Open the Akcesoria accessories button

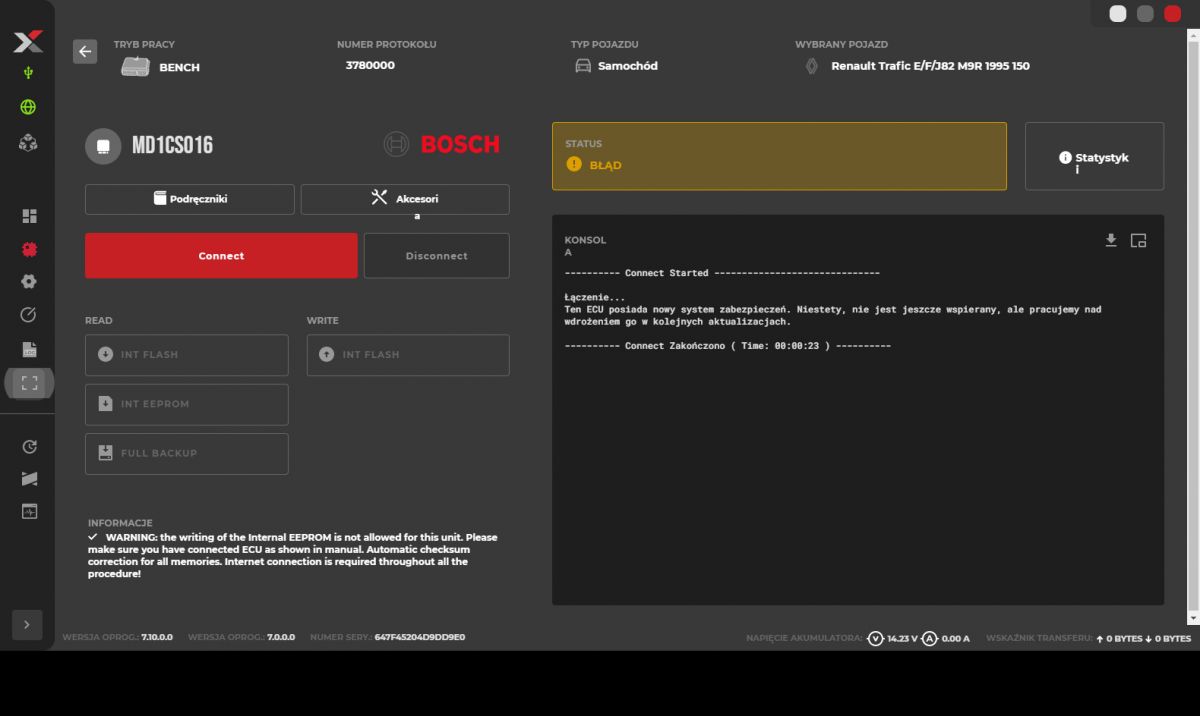(405, 199)
